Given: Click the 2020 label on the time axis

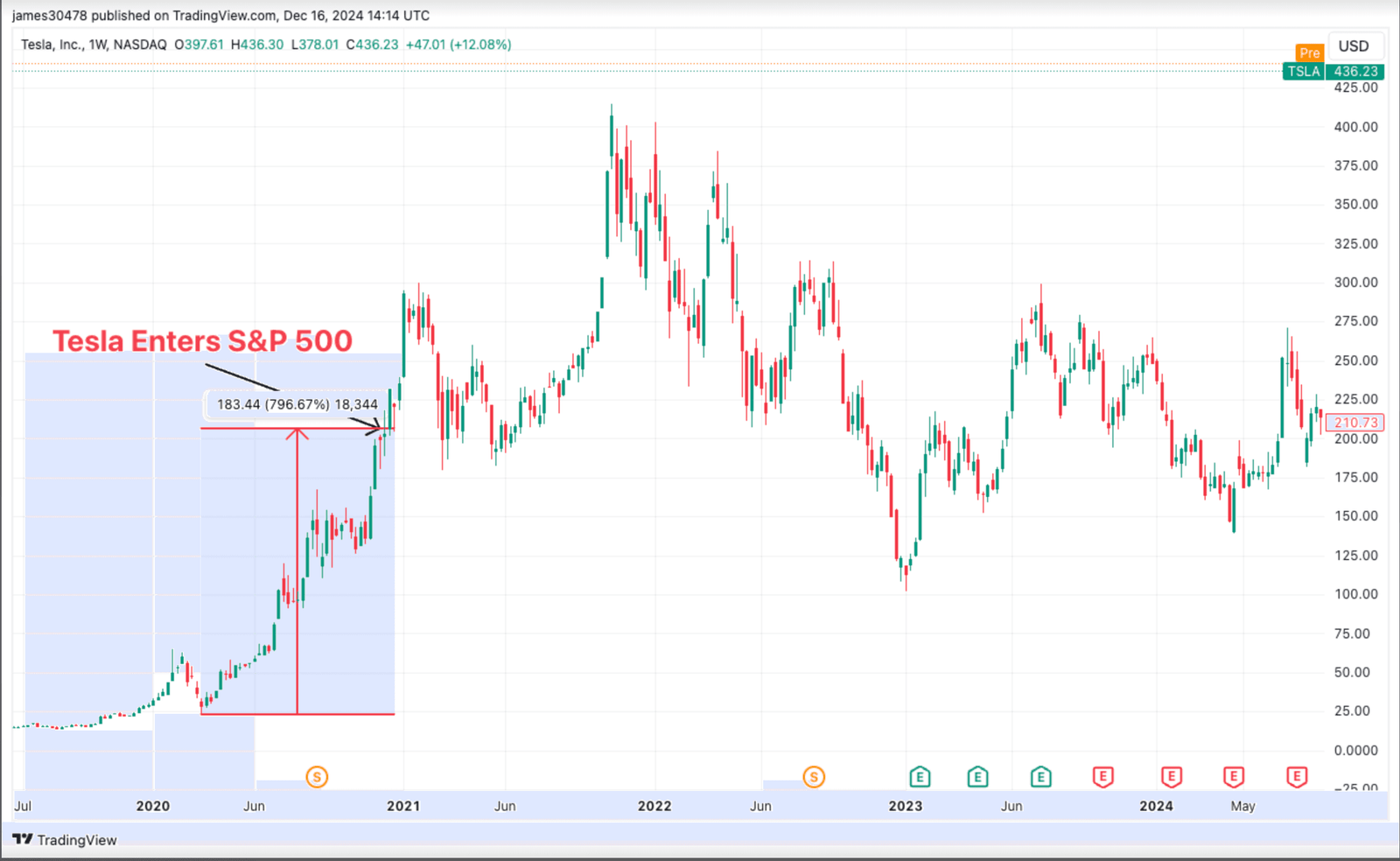Looking at the screenshot, I should coord(153,806).
